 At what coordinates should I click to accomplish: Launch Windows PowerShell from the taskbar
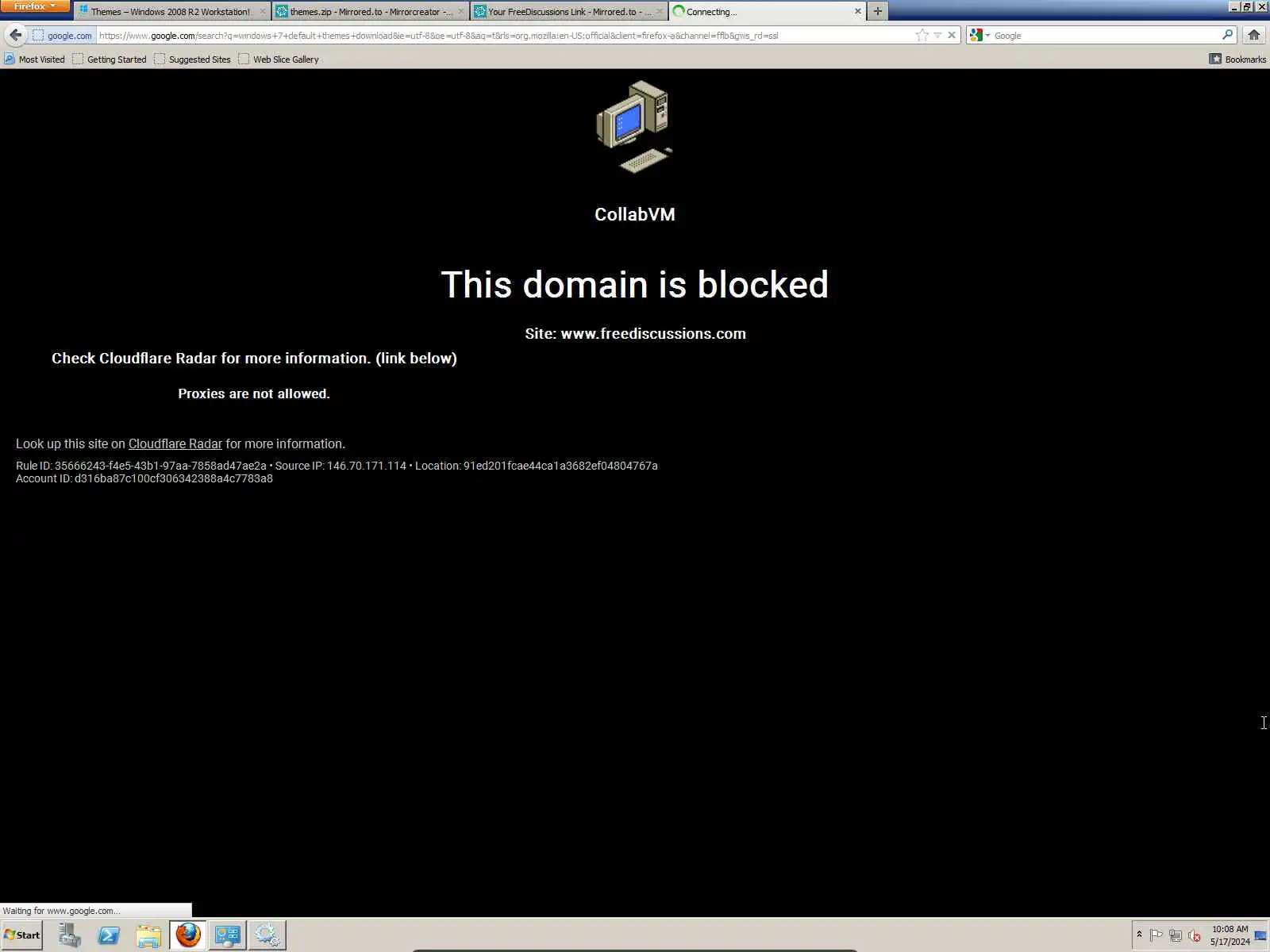pos(109,935)
